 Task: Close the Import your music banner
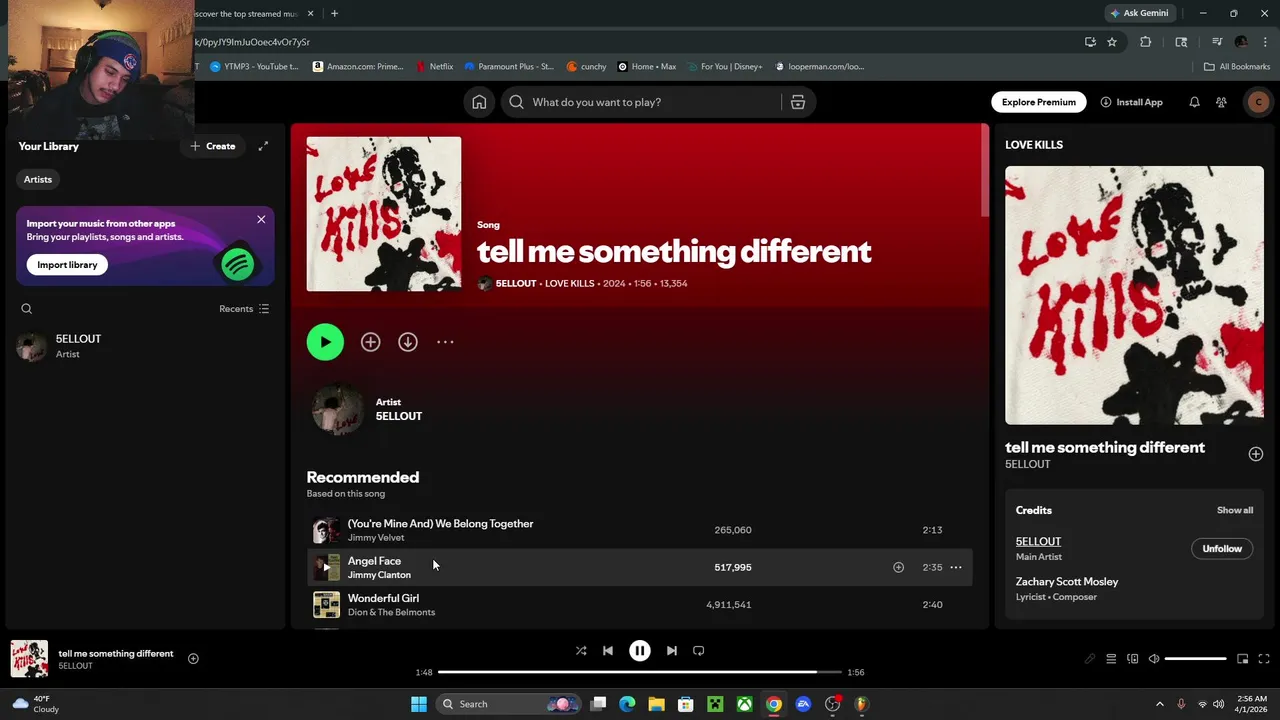coord(261,219)
